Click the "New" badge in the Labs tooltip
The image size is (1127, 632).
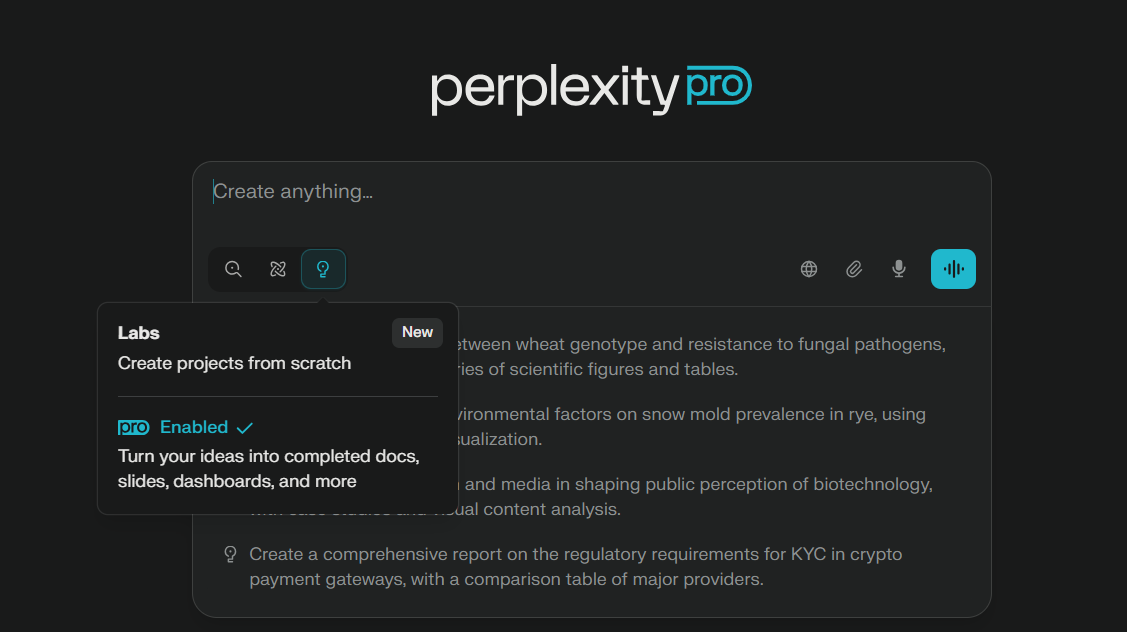coord(417,332)
